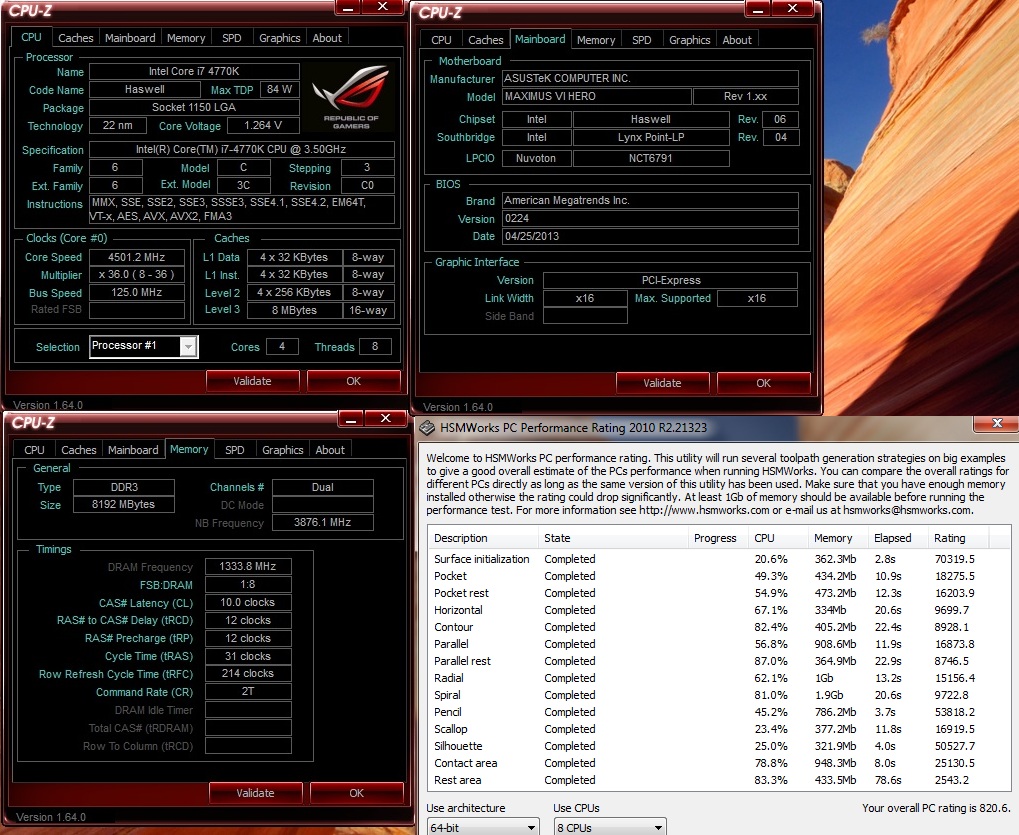The image size is (1019, 835).
Task: Switch to CPU tab in Memory CPU-Z window
Action: pyautogui.click(x=34, y=450)
